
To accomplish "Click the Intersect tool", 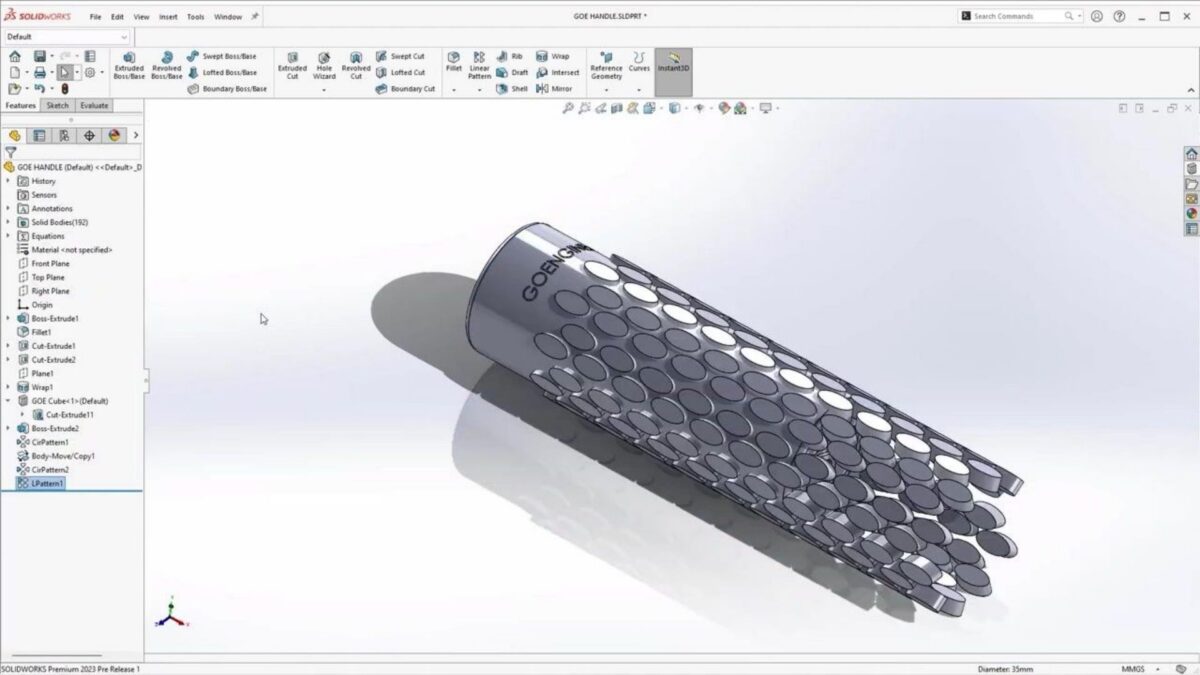I will coord(558,72).
